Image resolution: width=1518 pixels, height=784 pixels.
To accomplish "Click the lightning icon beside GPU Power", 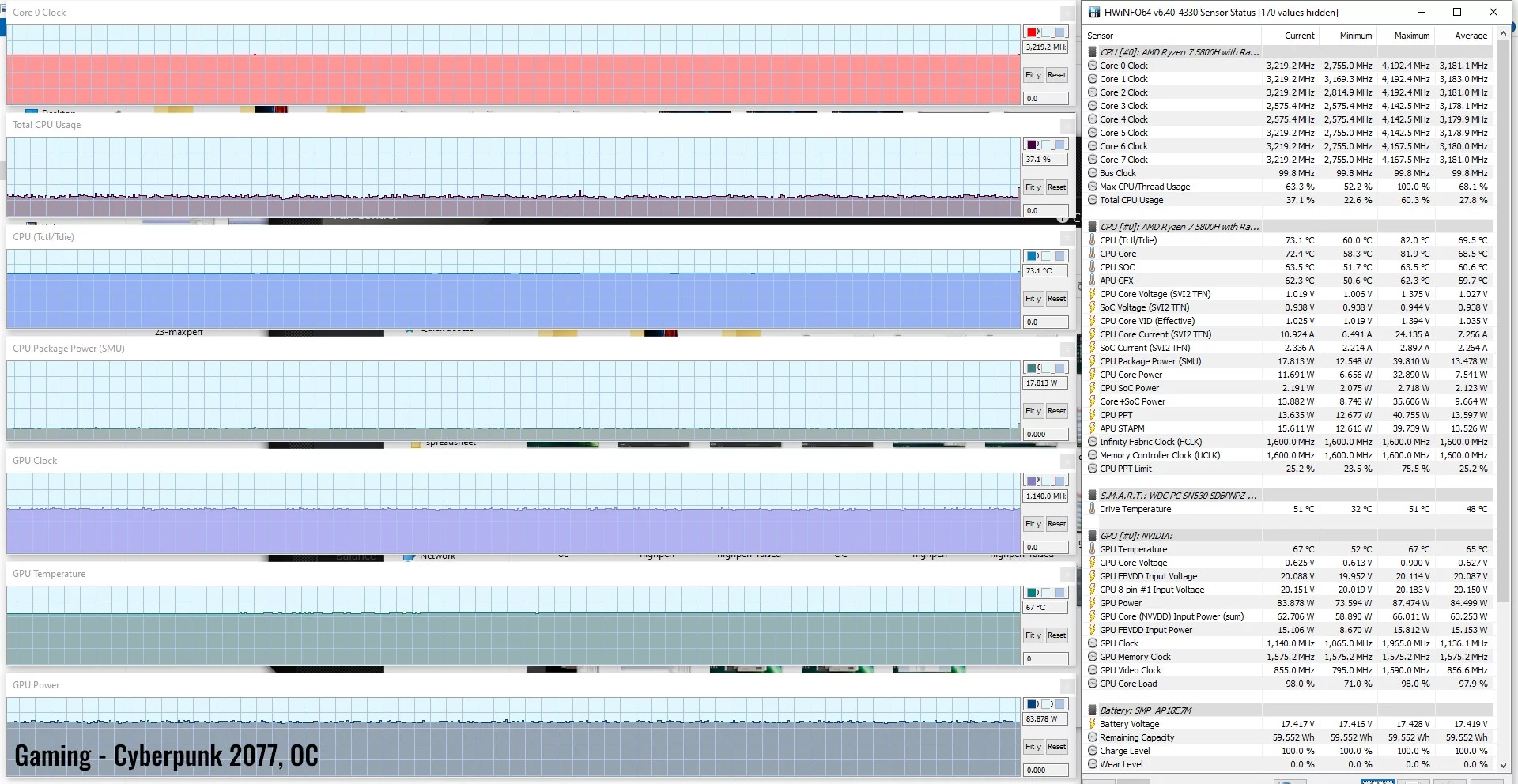I will [x=1093, y=603].
